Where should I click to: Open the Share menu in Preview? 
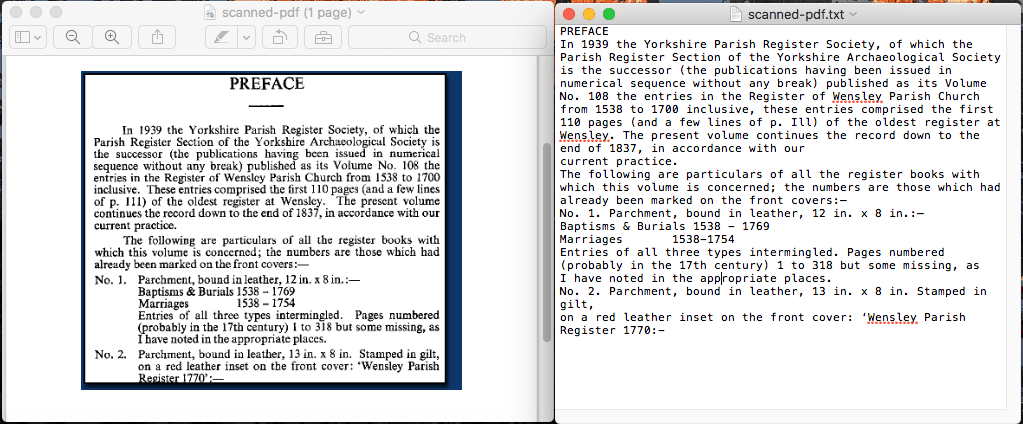pos(157,37)
